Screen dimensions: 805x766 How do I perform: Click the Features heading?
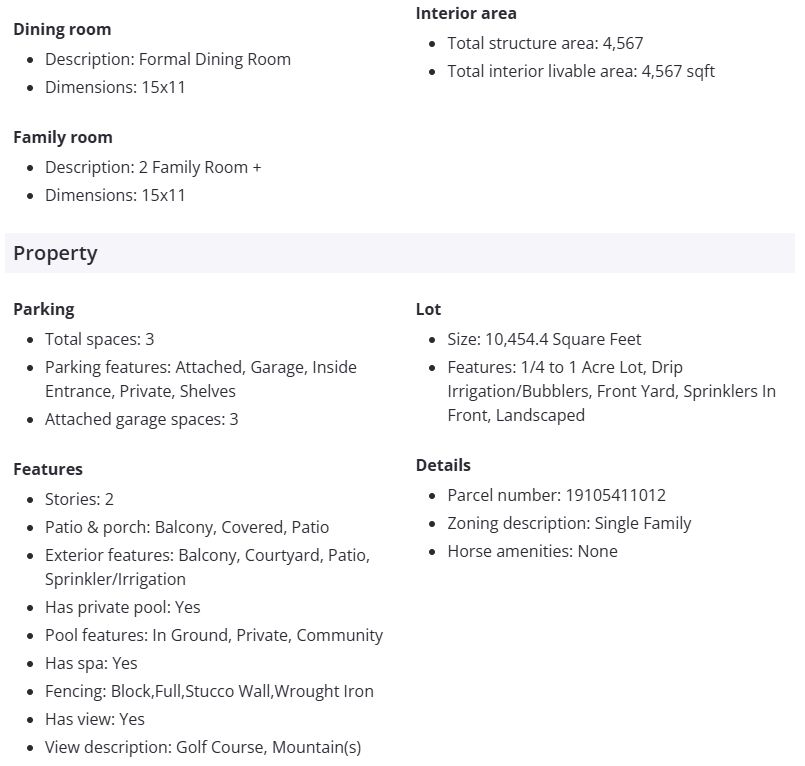coord(48,469)
